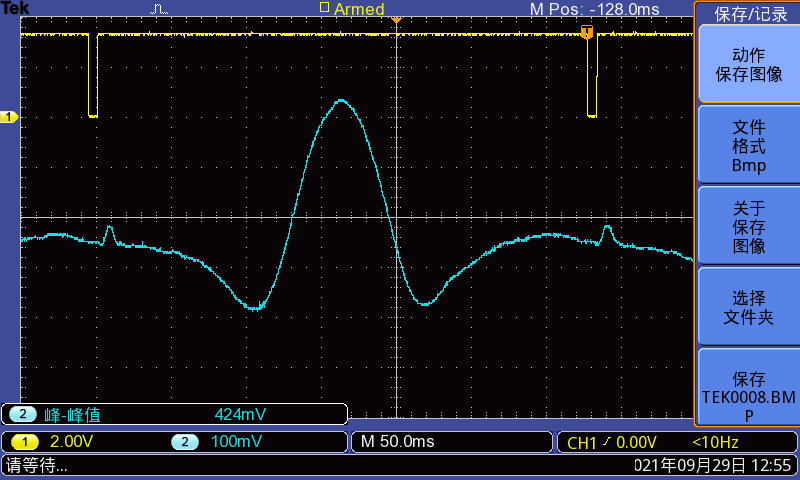Select the yellow channel 1 badge
The image size is (800, 480).
pyautogui.click(x=25, y=442)
